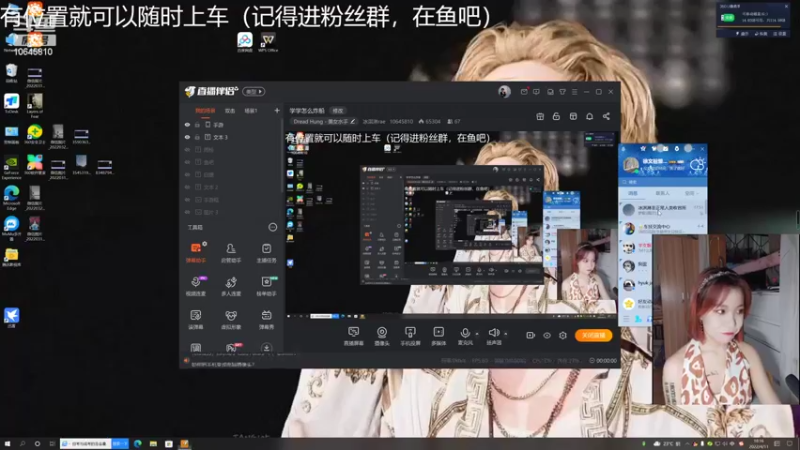Image resolution: width=800 pixels, height=450 pixels.
Task: Open 视频连麦 tool in the main toolbox
Action: point(196,286)
